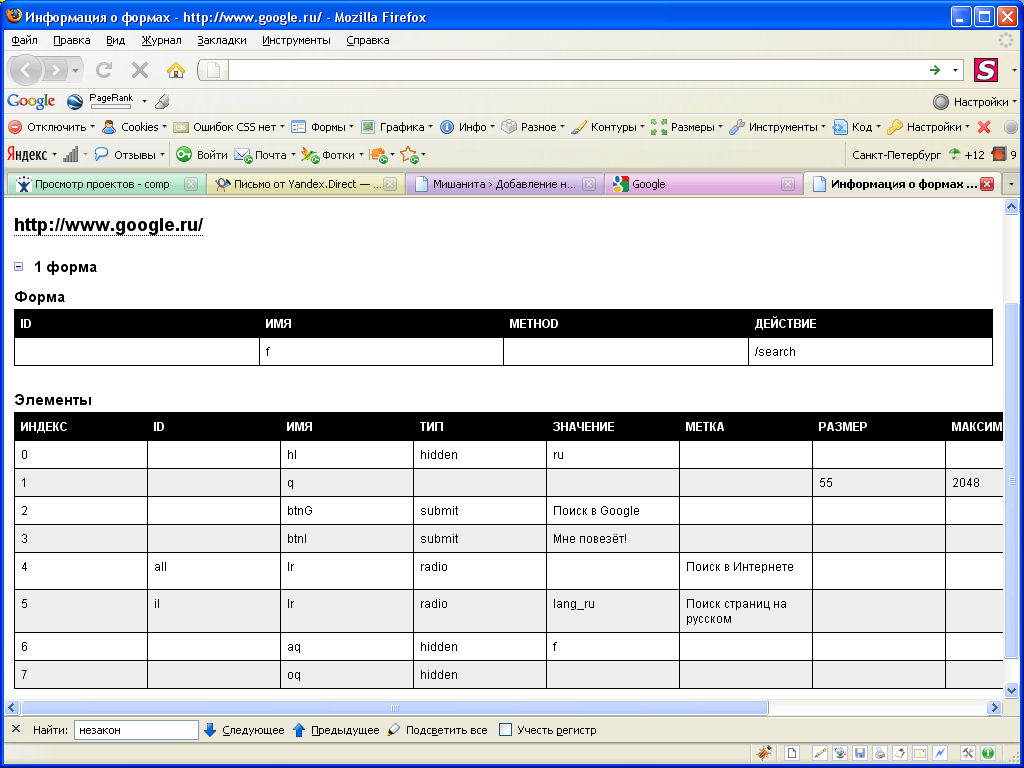
Task: Click the highlighter icon next to PageRank
Action: click(x=163, y=101)
